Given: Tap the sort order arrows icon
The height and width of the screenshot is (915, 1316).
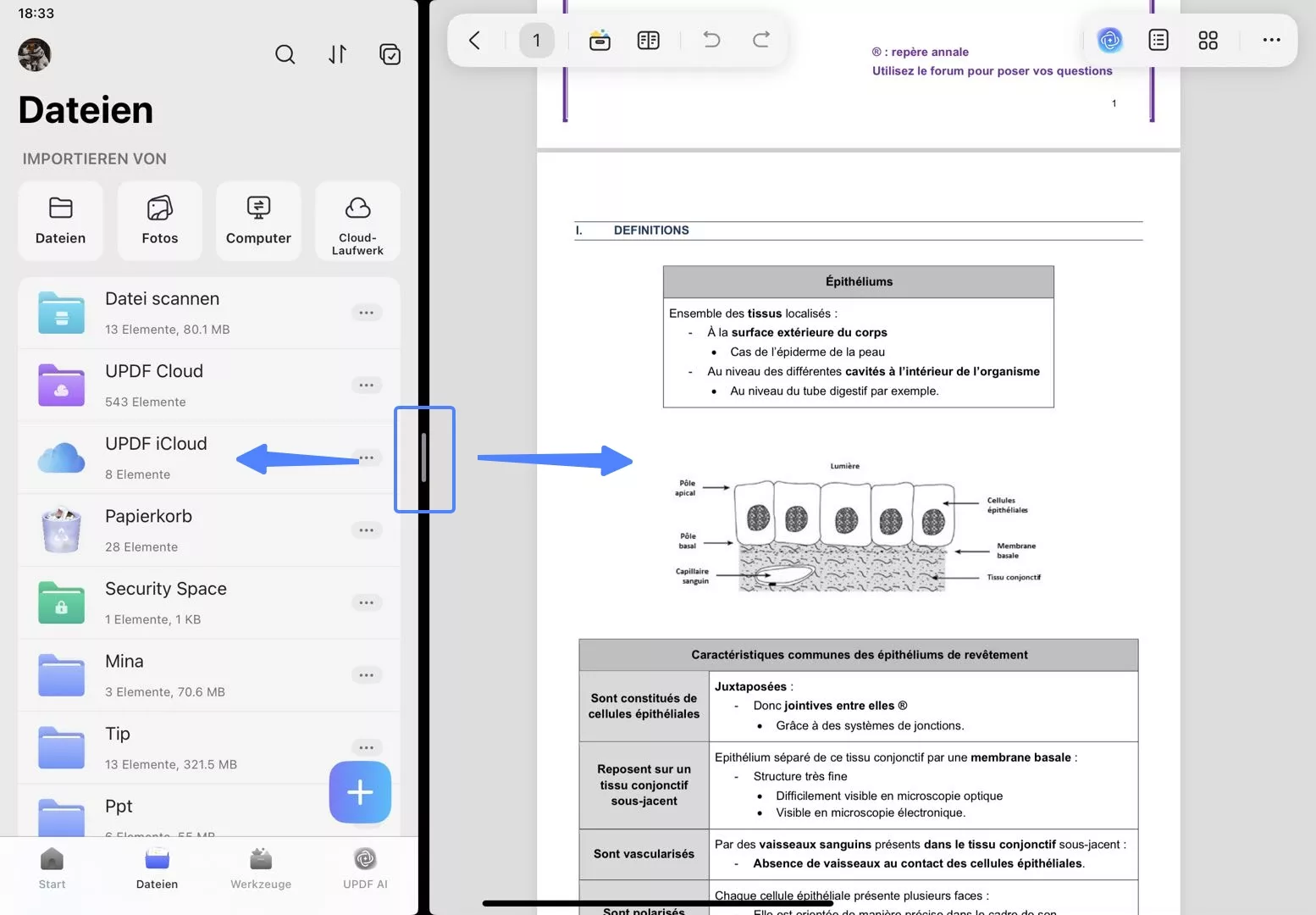Looking at the screenshot, I should (x=337, y=54).
